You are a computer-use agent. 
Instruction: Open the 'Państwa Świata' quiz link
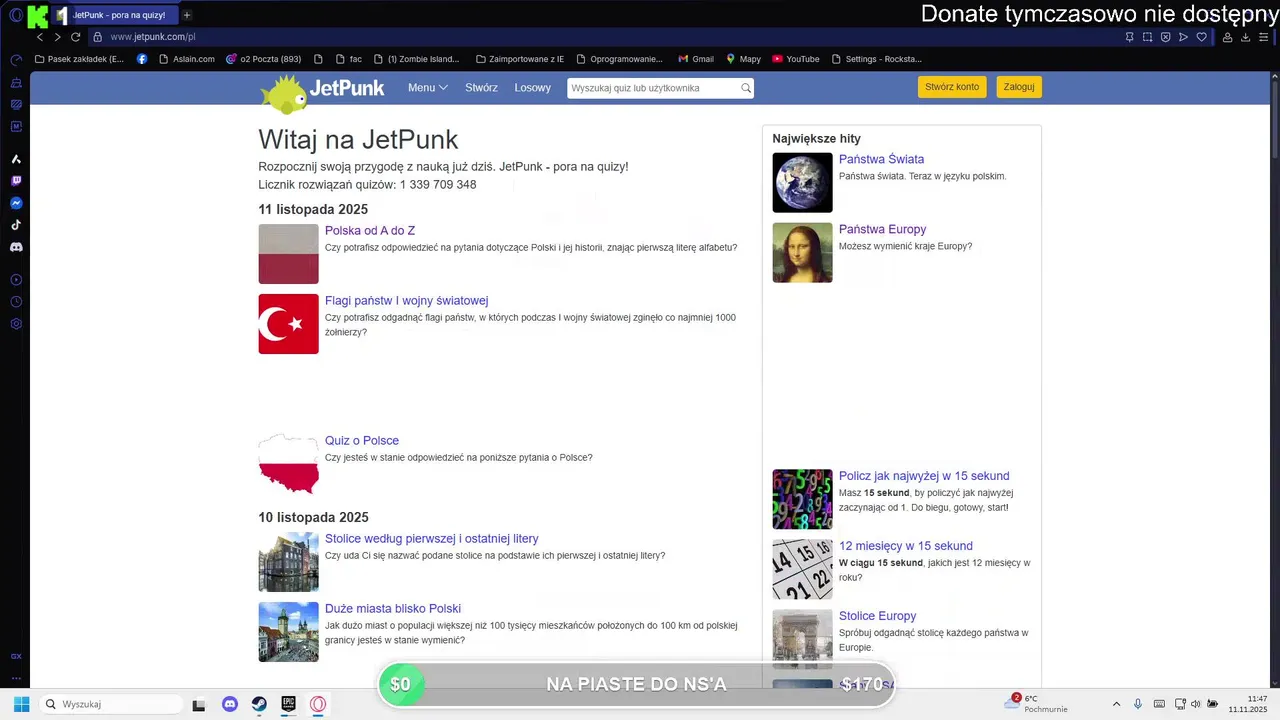click(881, 160)
